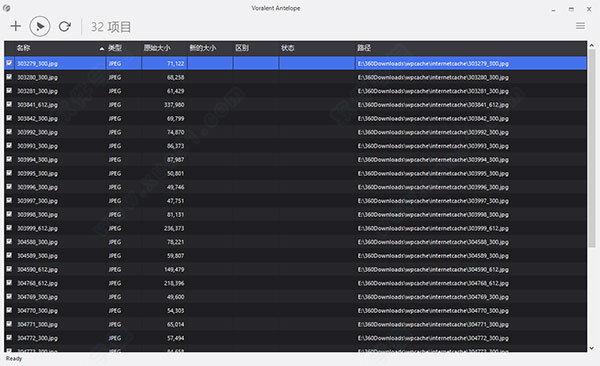
Task: Close the Voralent Antelope window
Action: [589, 9]
